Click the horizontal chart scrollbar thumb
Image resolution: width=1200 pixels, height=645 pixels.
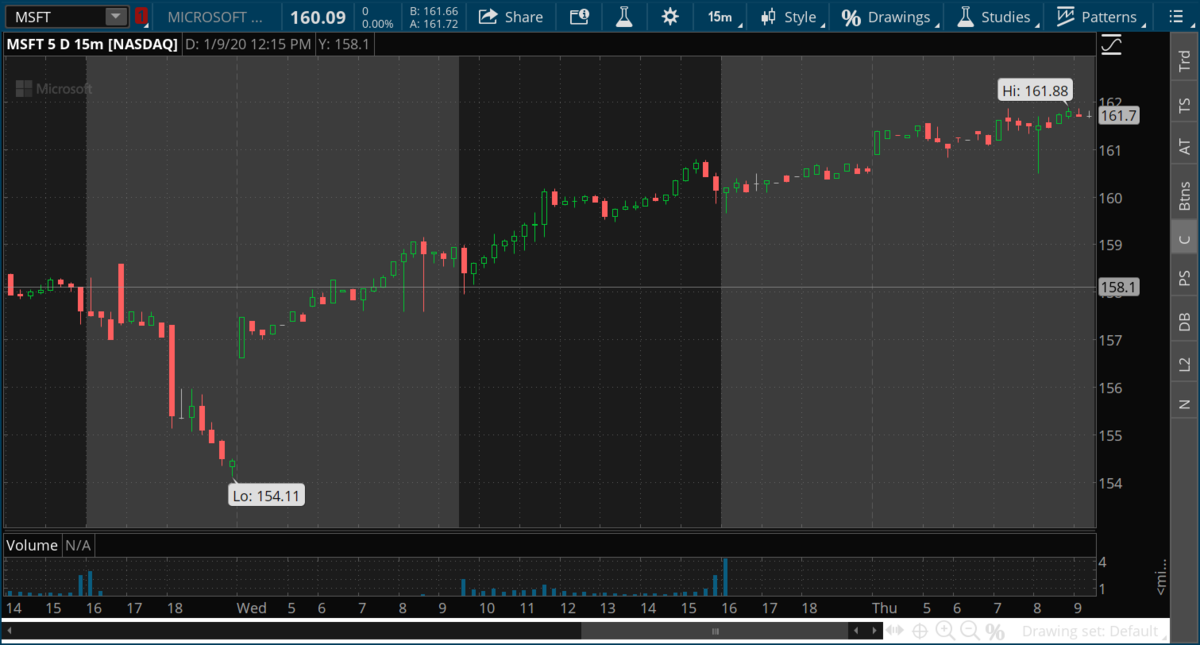(x=715, y=631)
